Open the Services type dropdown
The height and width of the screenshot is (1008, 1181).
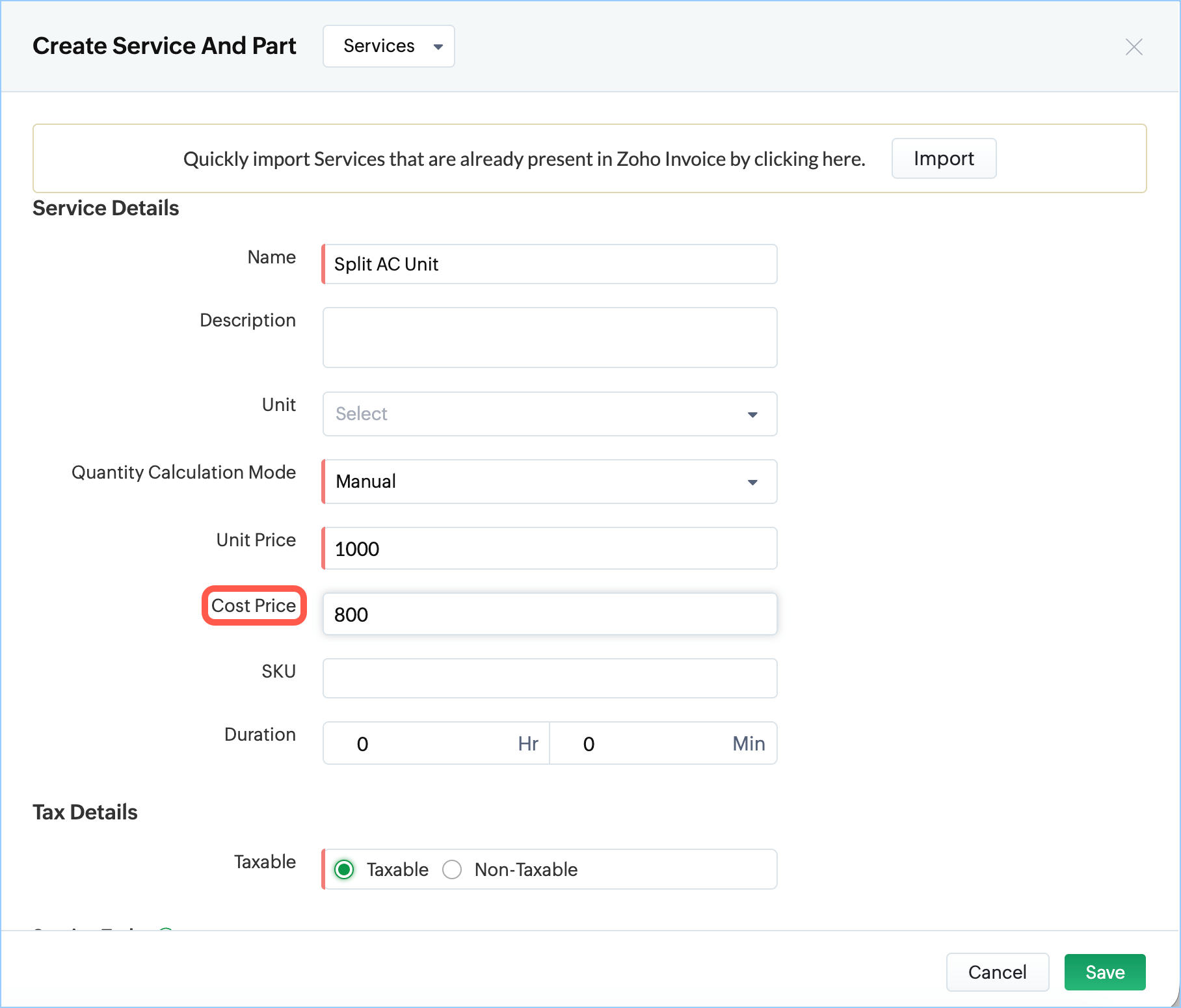tap(388, 46)
